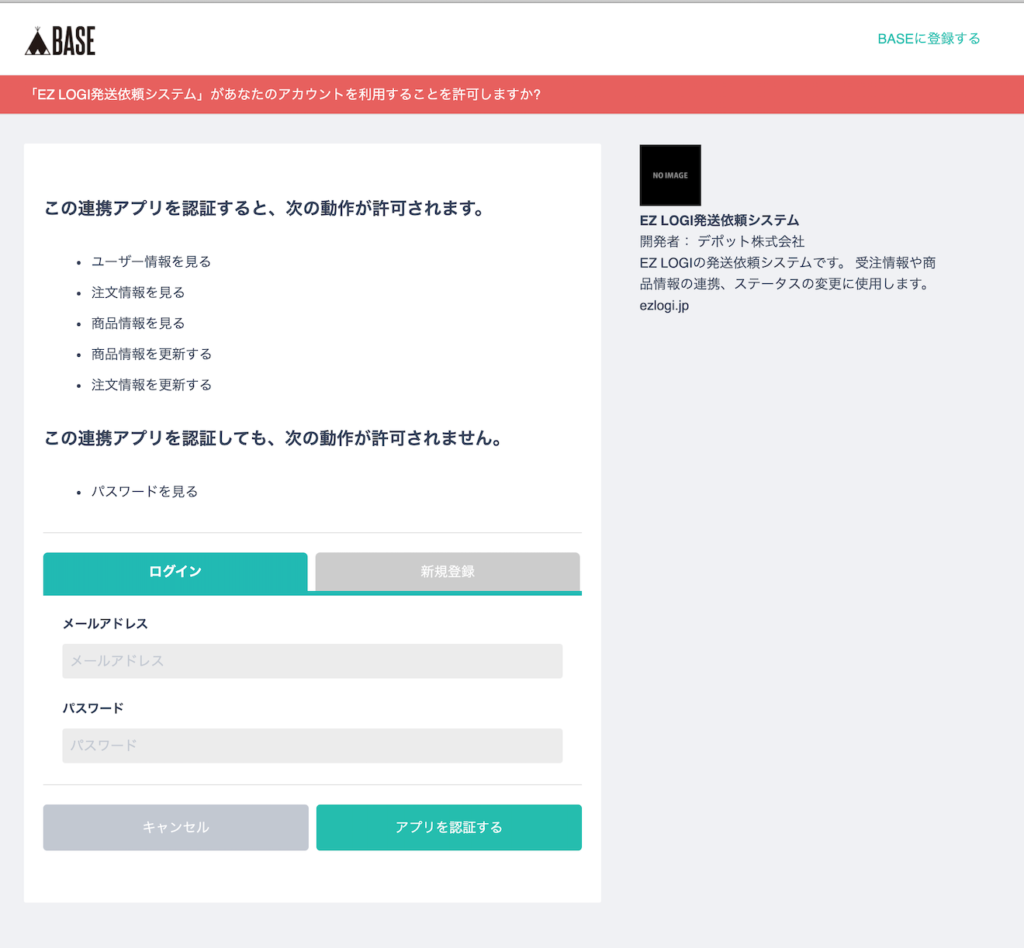Focus the メールアドレス input field

click(x=312, y=661)
